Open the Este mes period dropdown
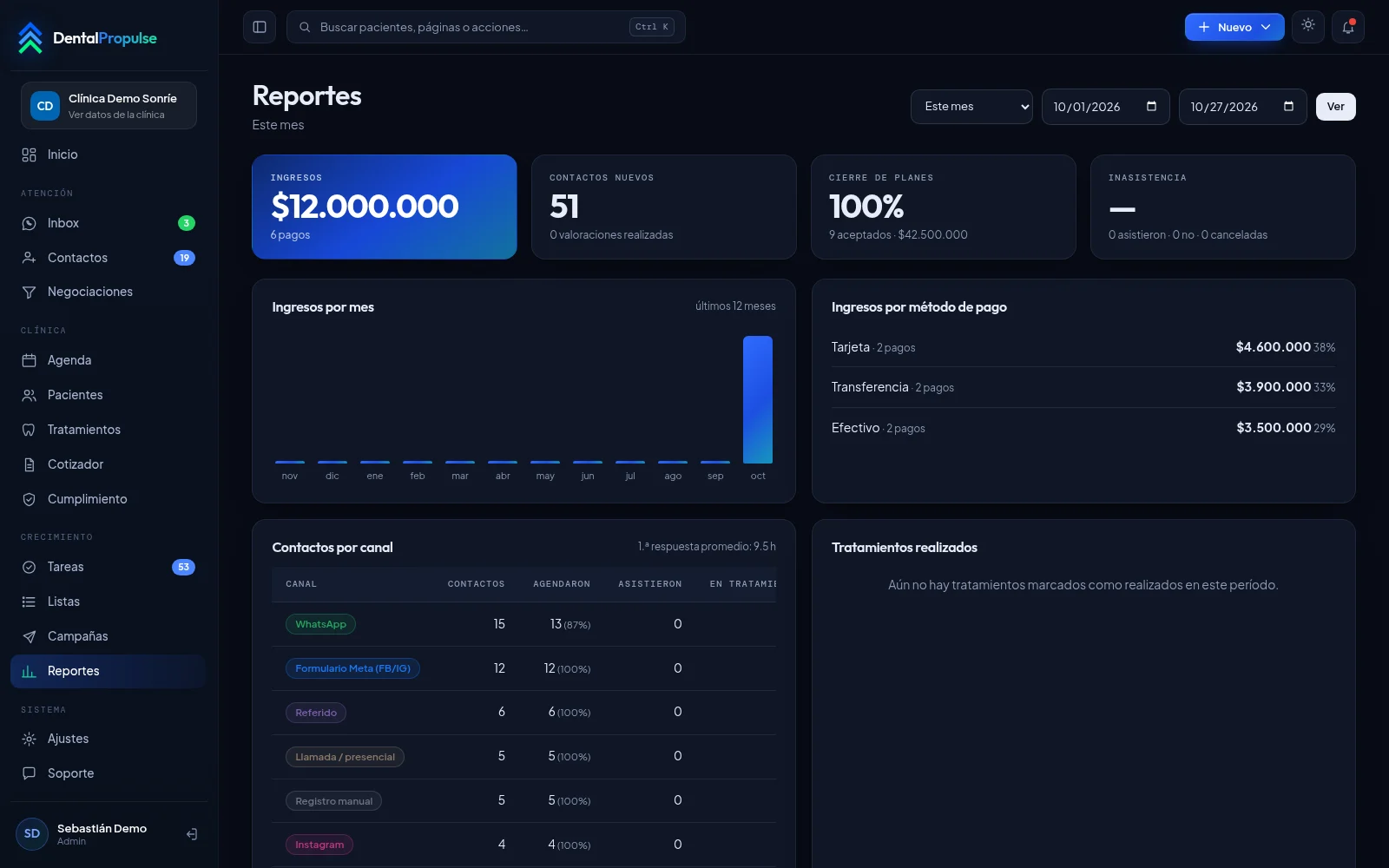Viewport: 1389px width, 868px height. [971, 107]
